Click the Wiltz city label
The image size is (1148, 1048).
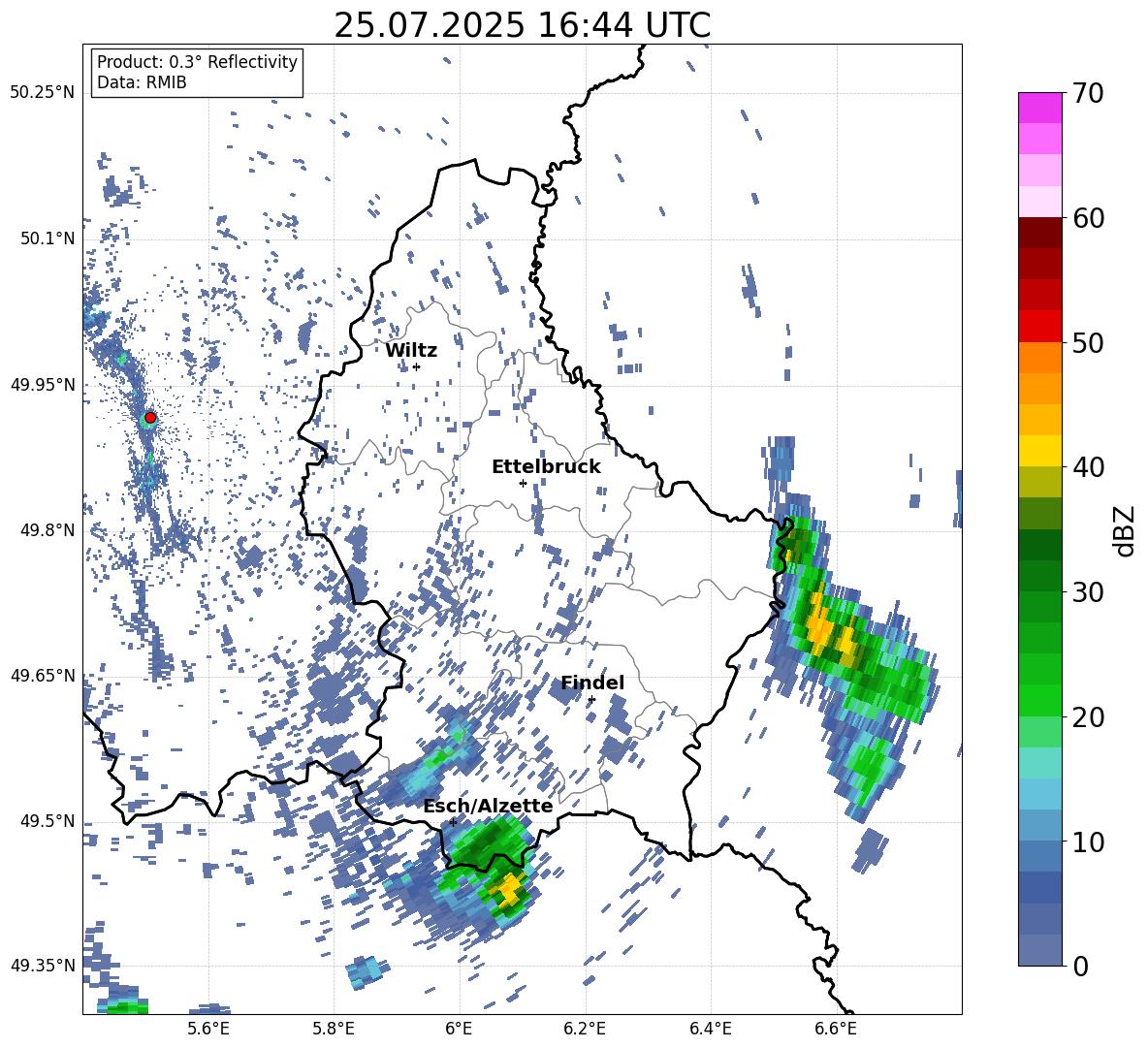pyautogui.click(x=411, y=351)
